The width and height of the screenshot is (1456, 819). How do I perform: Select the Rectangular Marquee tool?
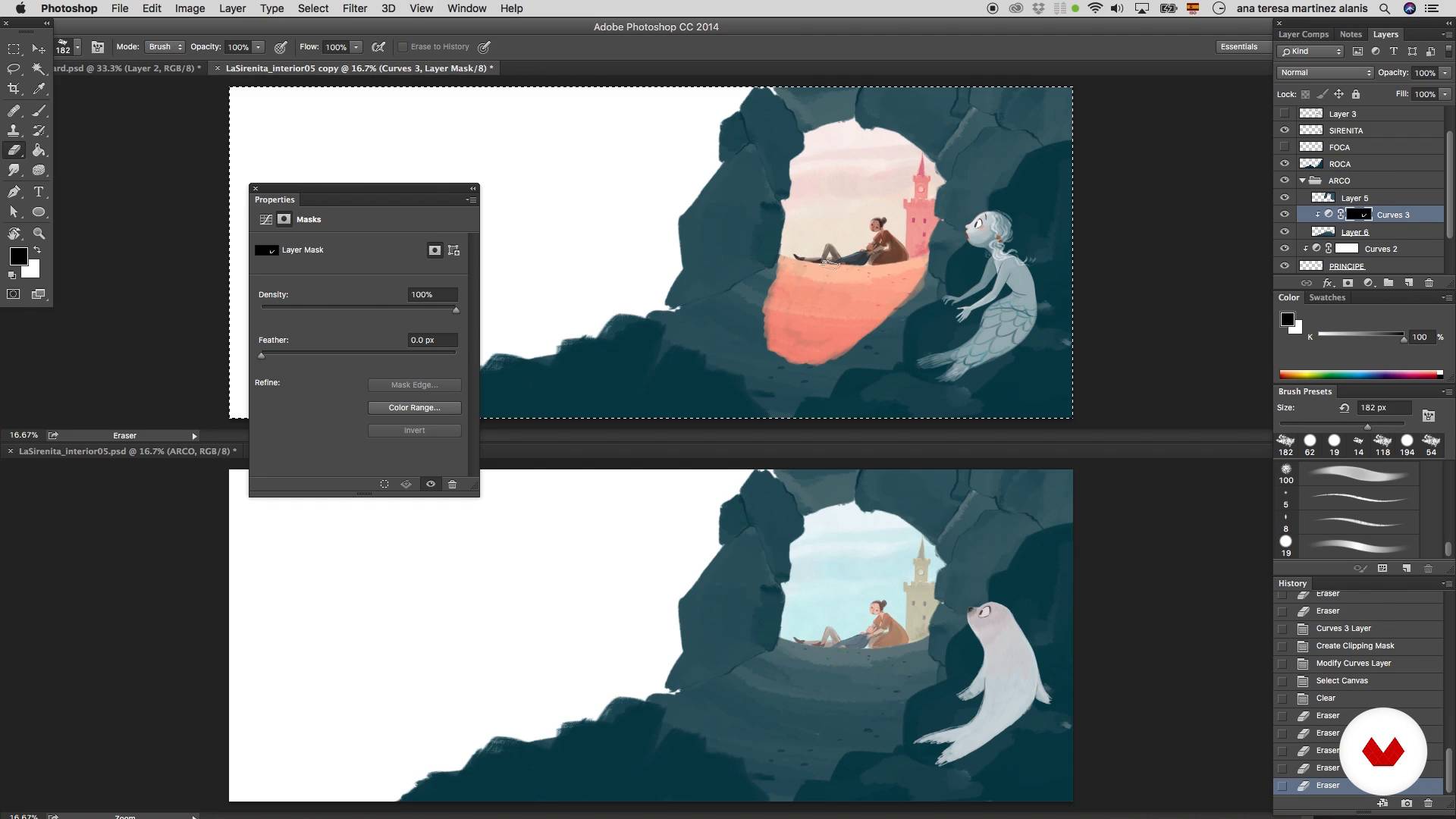[x=14, y=49]
